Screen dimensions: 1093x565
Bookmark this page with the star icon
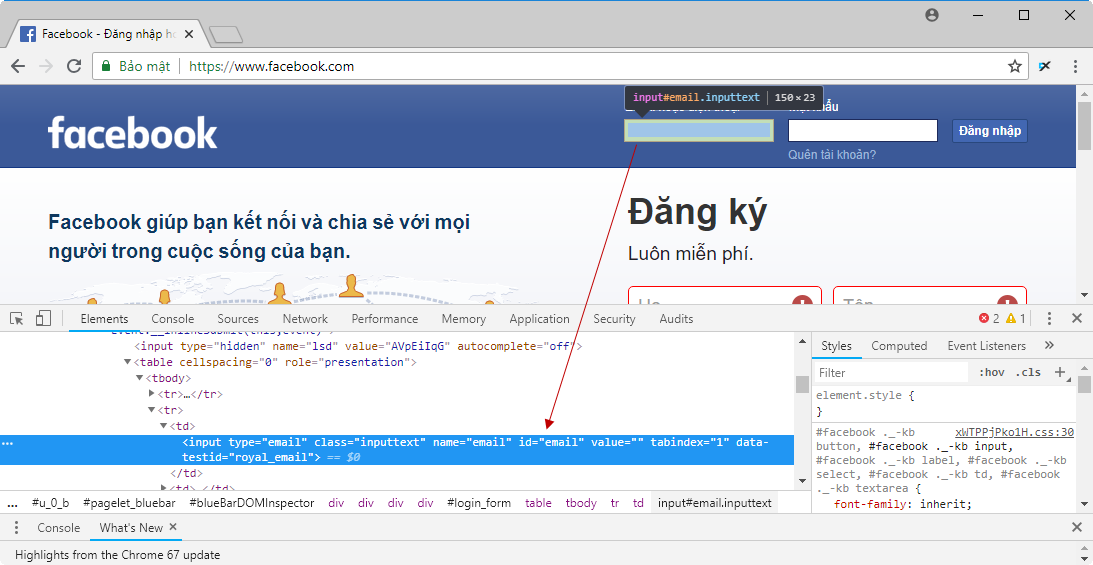coord(1015,66)
